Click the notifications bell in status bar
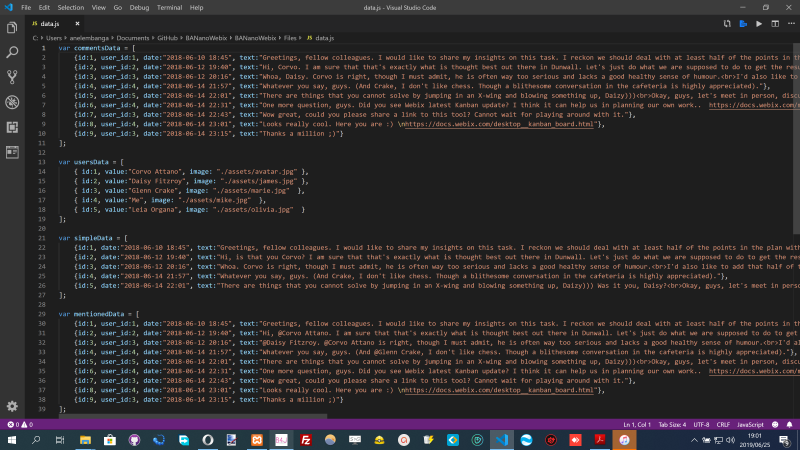This screenshot has height=450, width=800. click(x=790, y=425)
